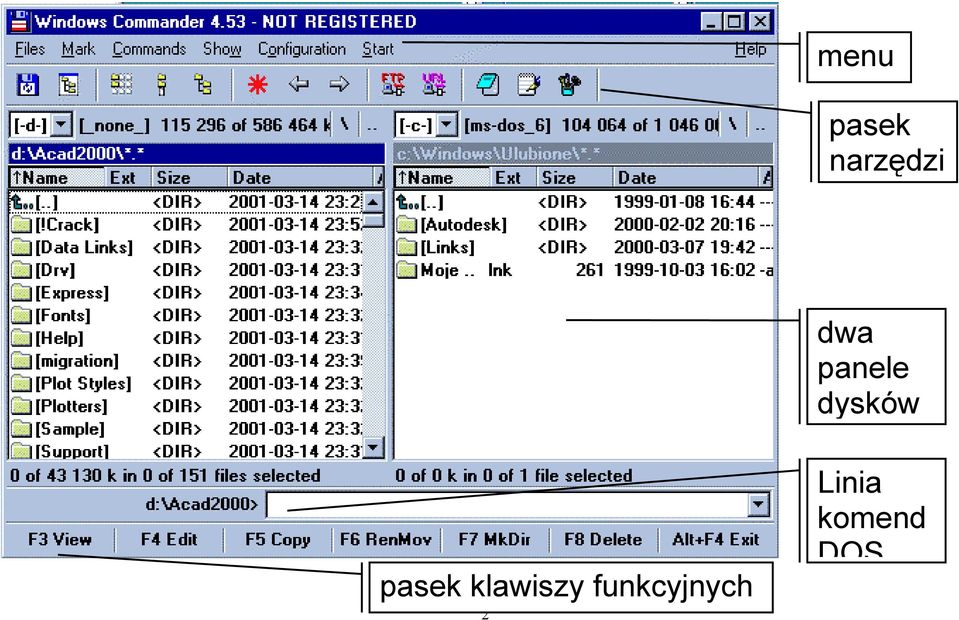Expand the command line history dropdown
Screen dimensions: 959x620
pos(758,504)
